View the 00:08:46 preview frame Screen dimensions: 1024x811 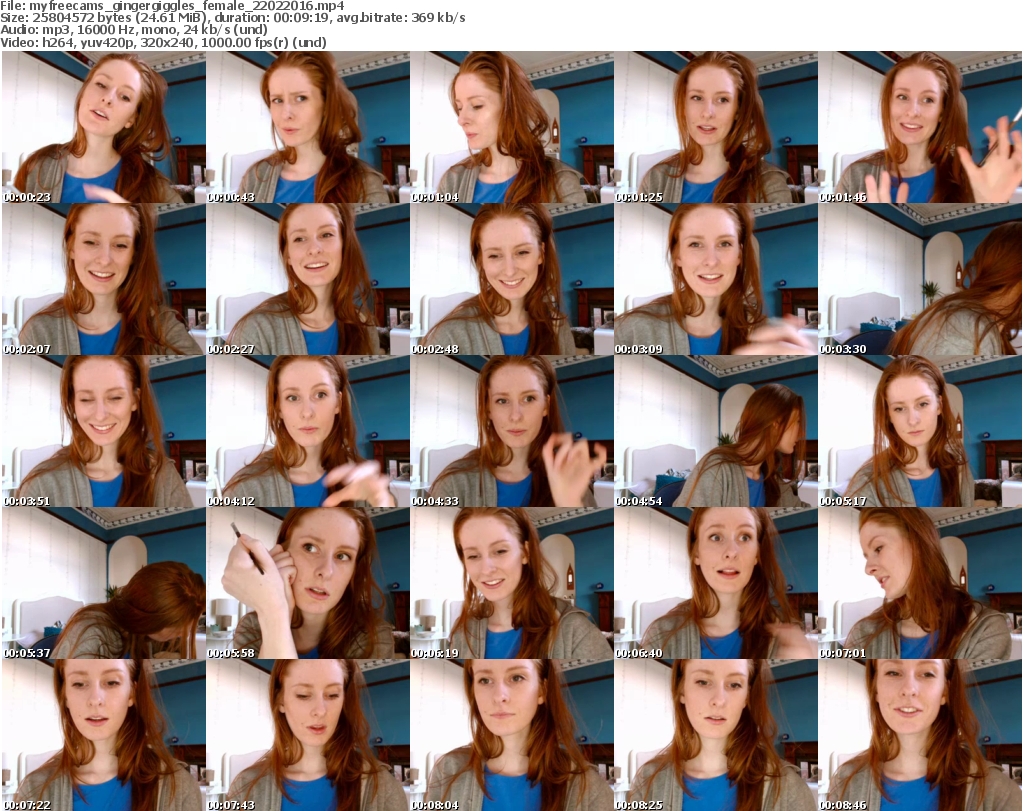(x=920, y=735)
